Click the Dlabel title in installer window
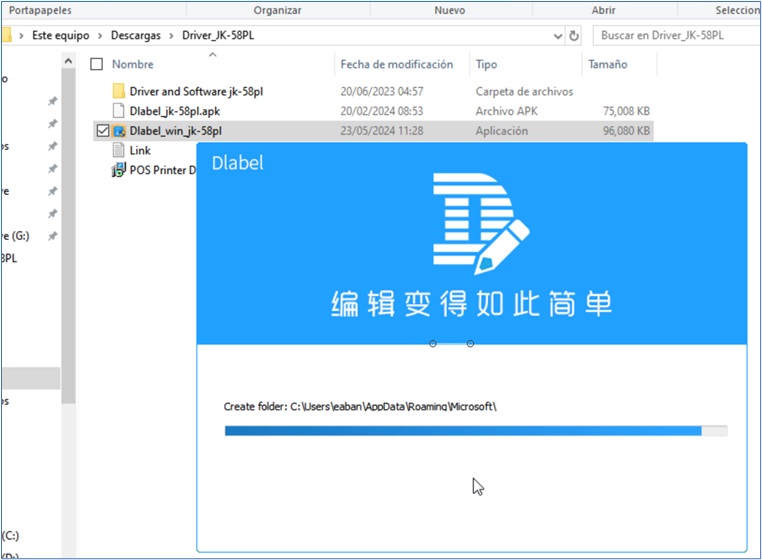Viewport: 762px width, 560px height. pos(238,163)
